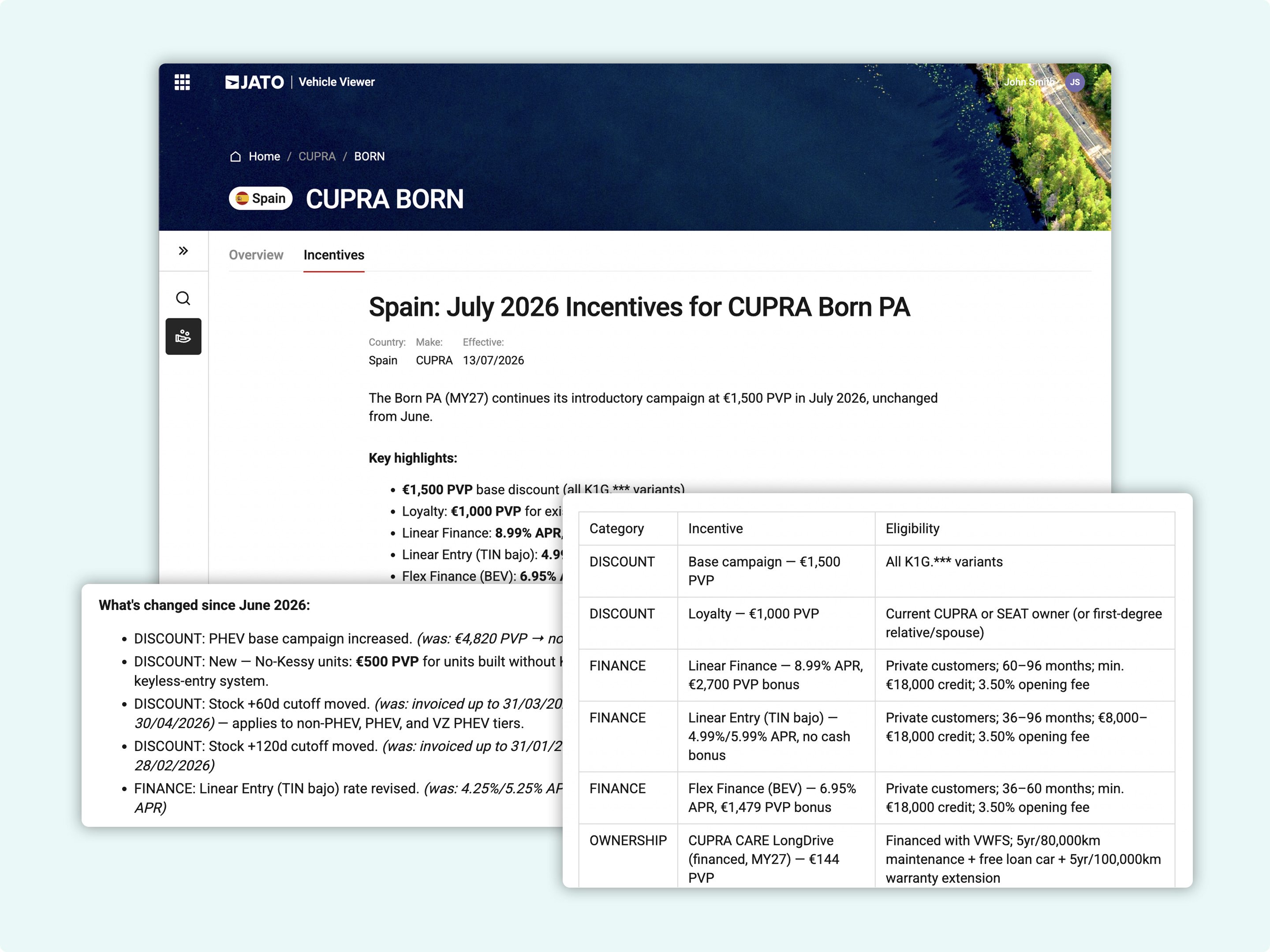This screenshot has height=952, width=1270.
Task: Click the Category column header
Action: (616, 528)
